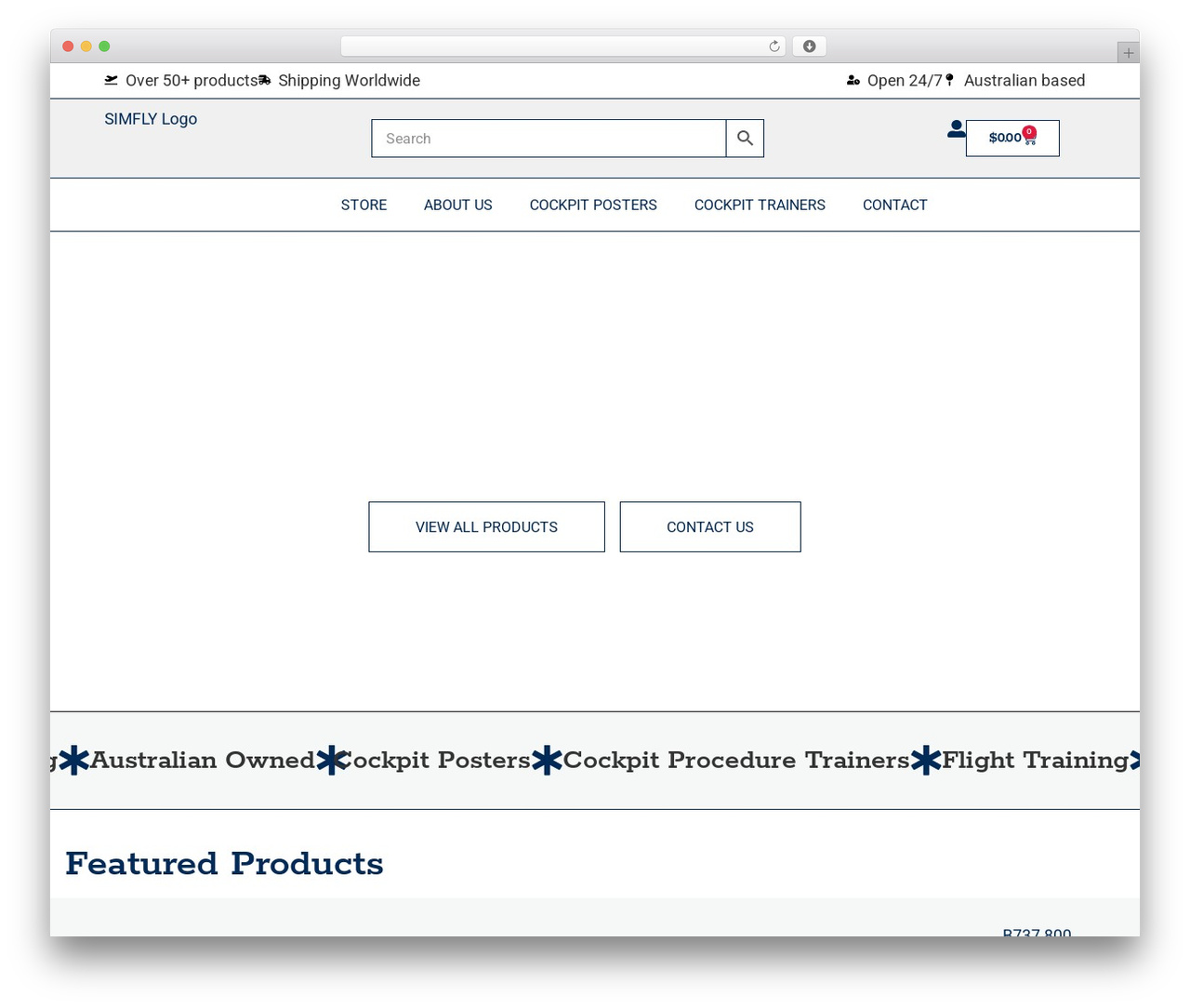
Task: Reload the page with the refresh icon
Action: (774, 46)
